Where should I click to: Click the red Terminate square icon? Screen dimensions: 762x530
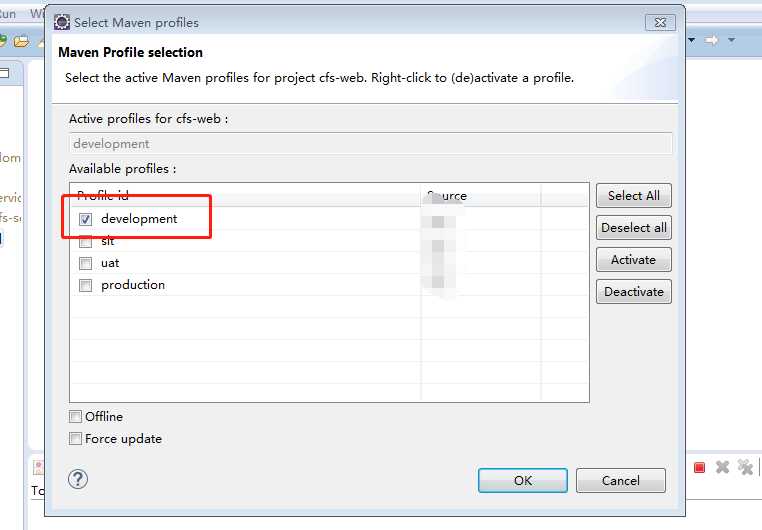pos(700,467)
